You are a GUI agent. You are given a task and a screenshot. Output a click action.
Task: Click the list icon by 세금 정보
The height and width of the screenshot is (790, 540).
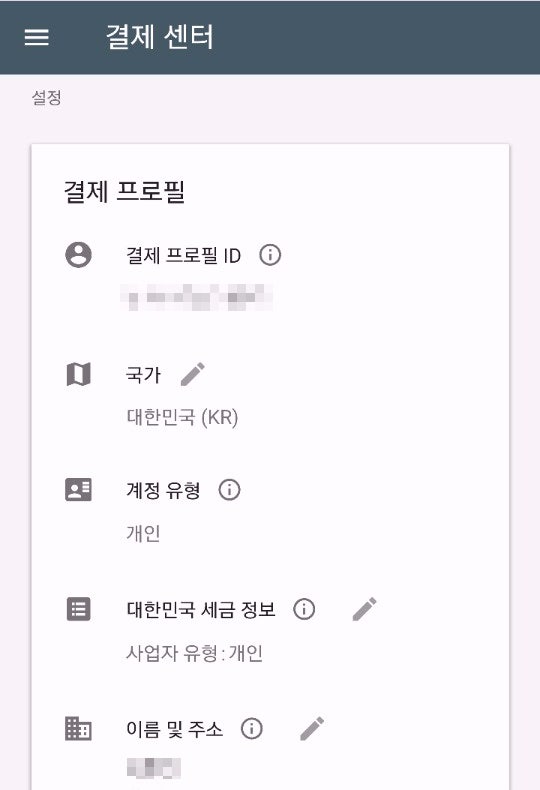click(x=79, y=609)
